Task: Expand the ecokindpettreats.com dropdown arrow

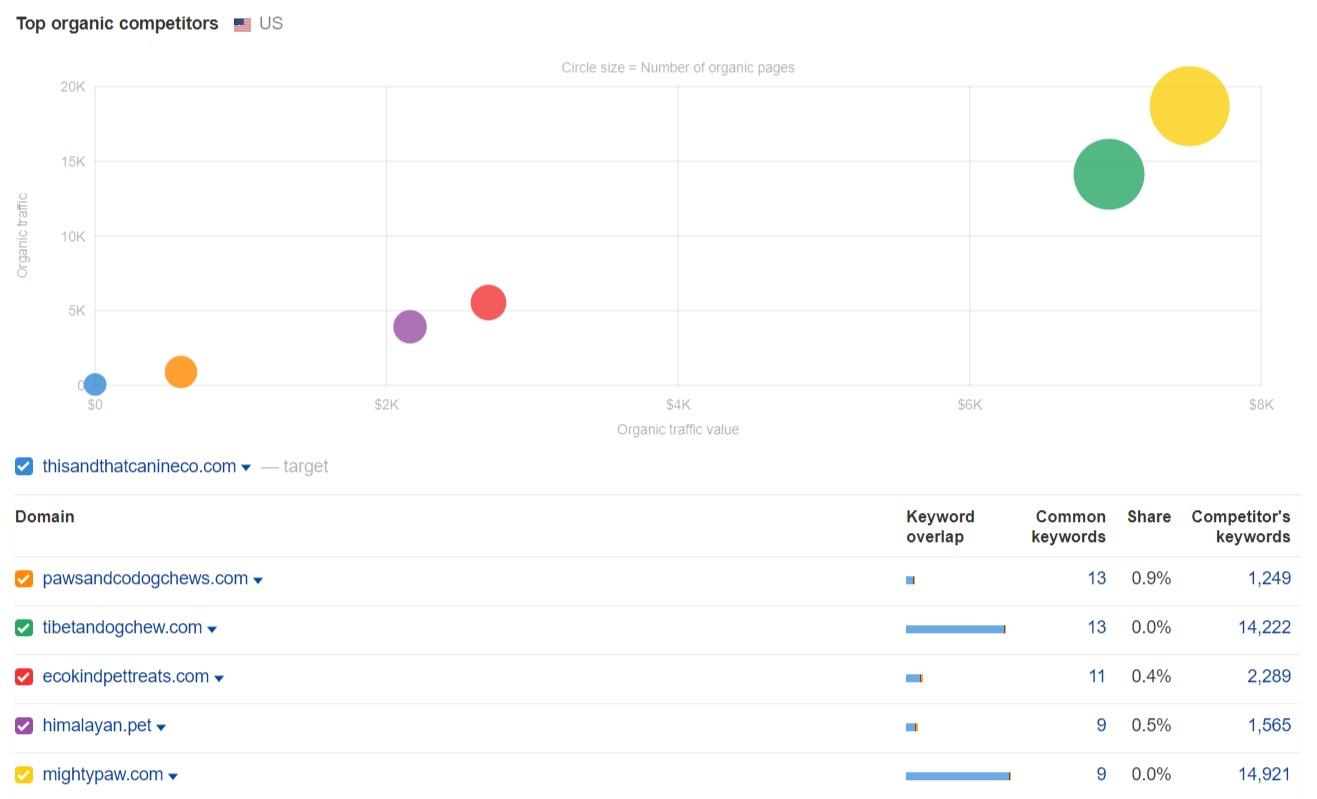Action: 219,678
